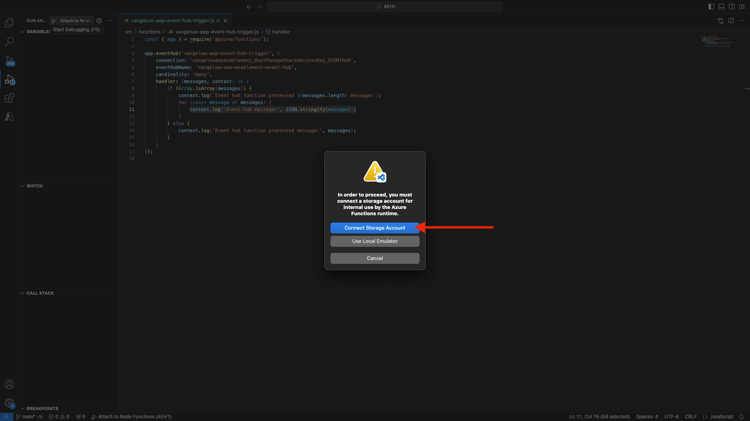Click src in the breadcrumb
The image size is (750, 421).
[x=128, y=32]
